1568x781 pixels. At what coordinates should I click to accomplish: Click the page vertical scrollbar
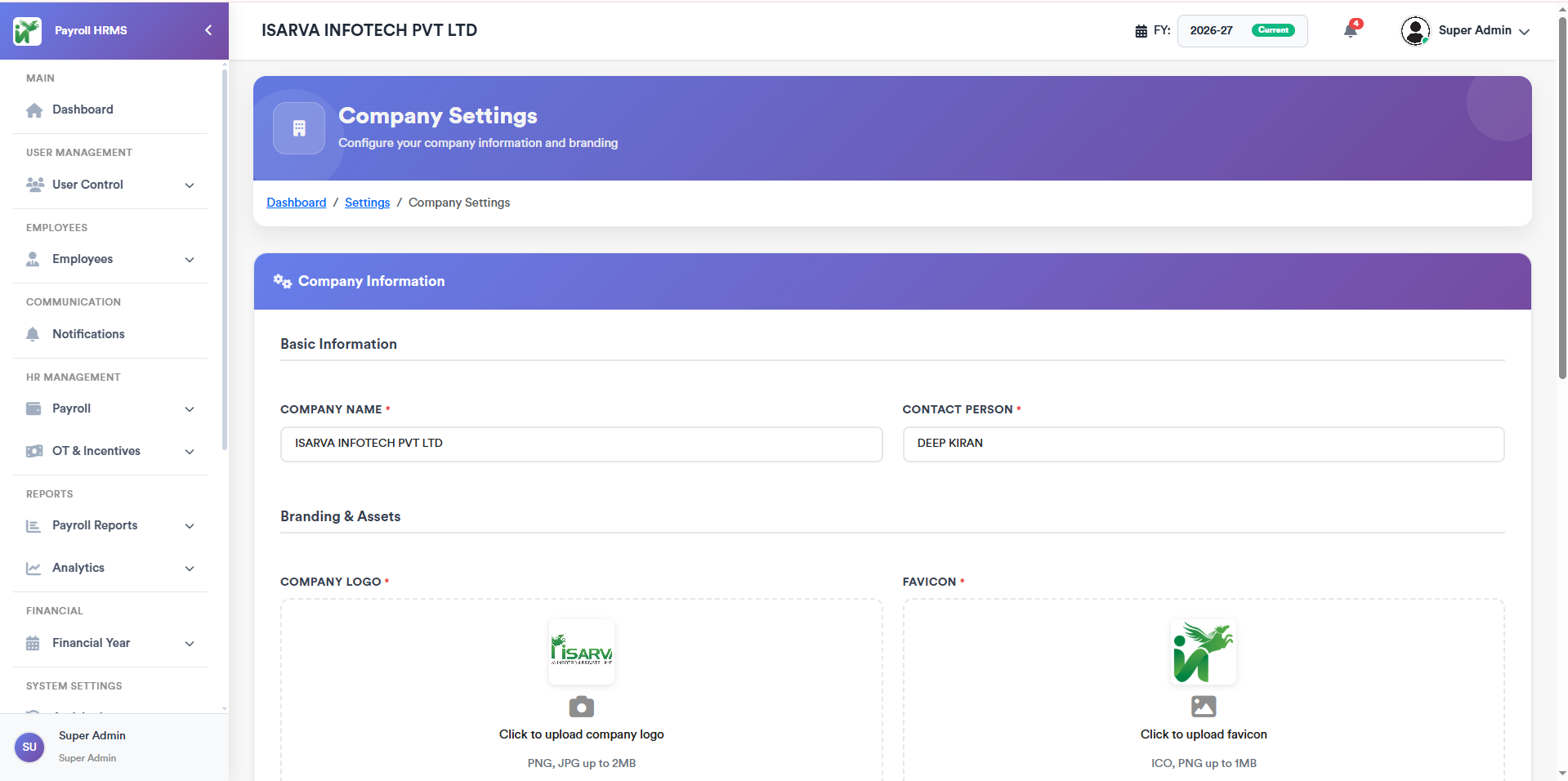tap(1562, 196)
